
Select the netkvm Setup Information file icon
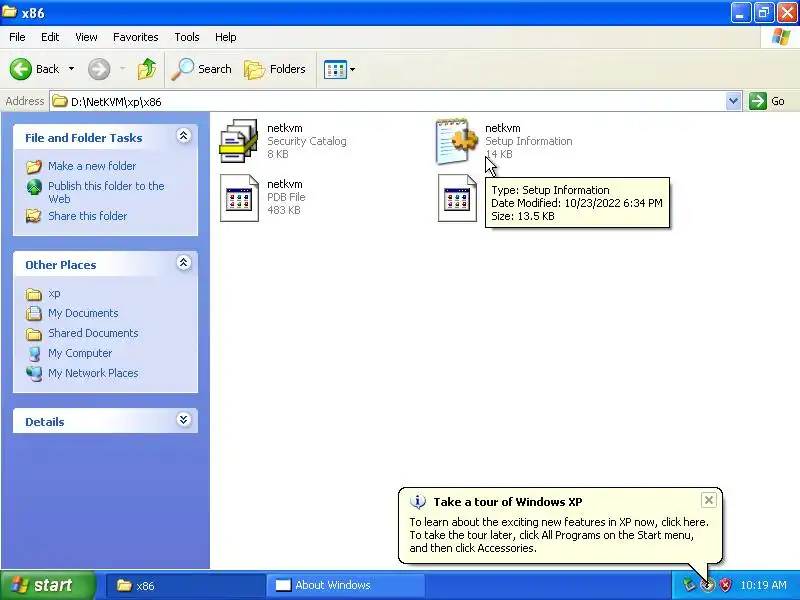[x=456, y=141]
